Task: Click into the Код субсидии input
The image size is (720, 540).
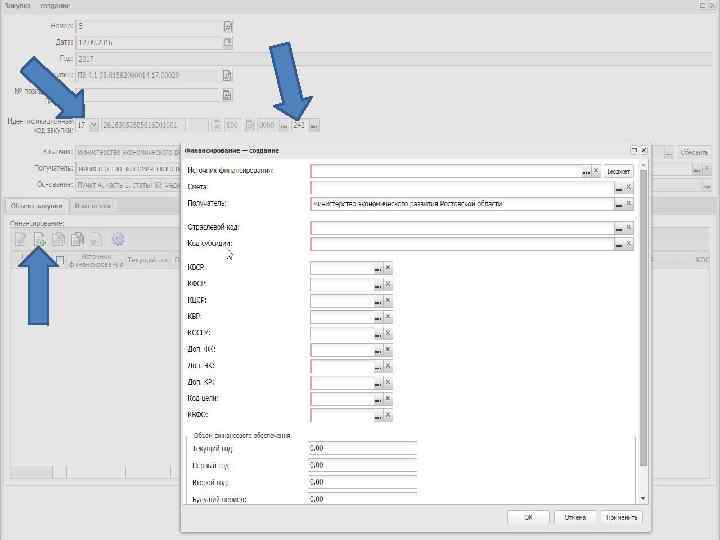Action: coord(462,244)
